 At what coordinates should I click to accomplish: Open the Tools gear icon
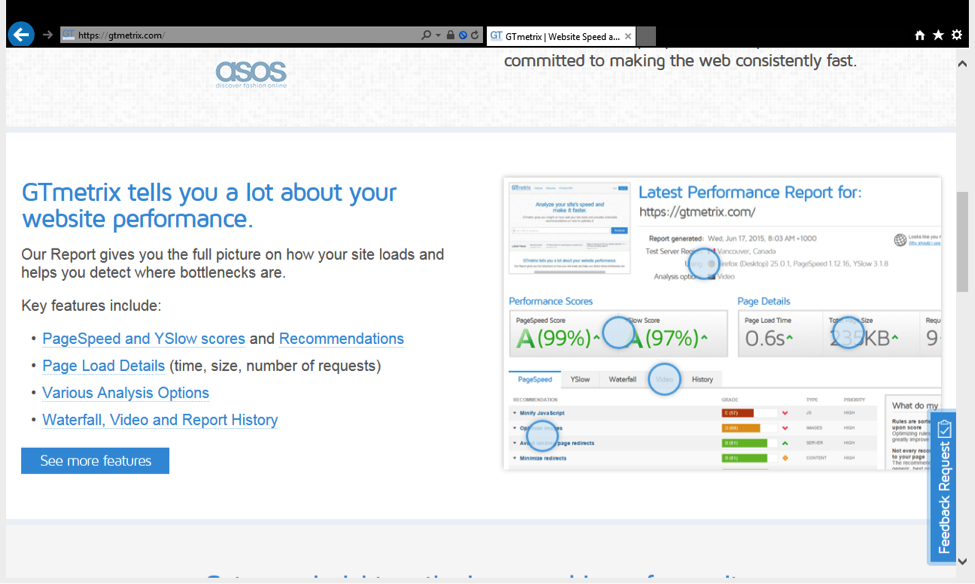click(957, 35)
